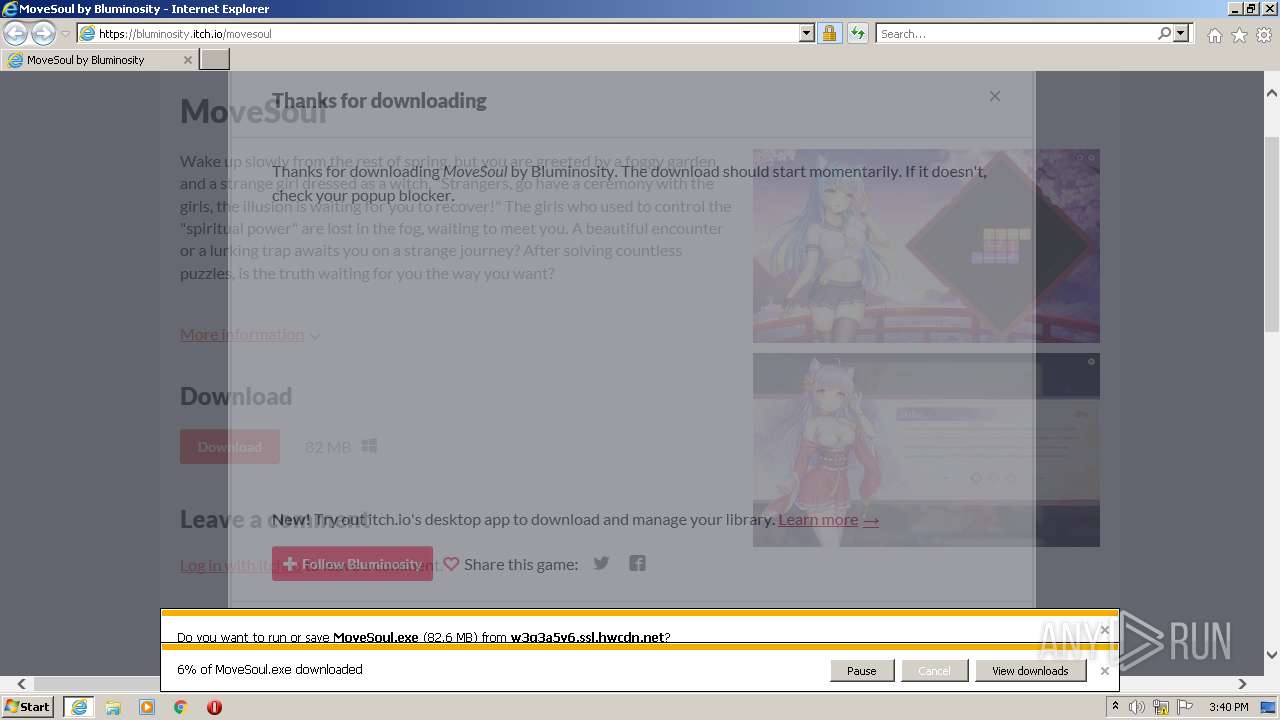Viewport: 1280px width, 720px height.
Task: Open the second game screenshot thumbnail
Action: (x=926, y=450)
